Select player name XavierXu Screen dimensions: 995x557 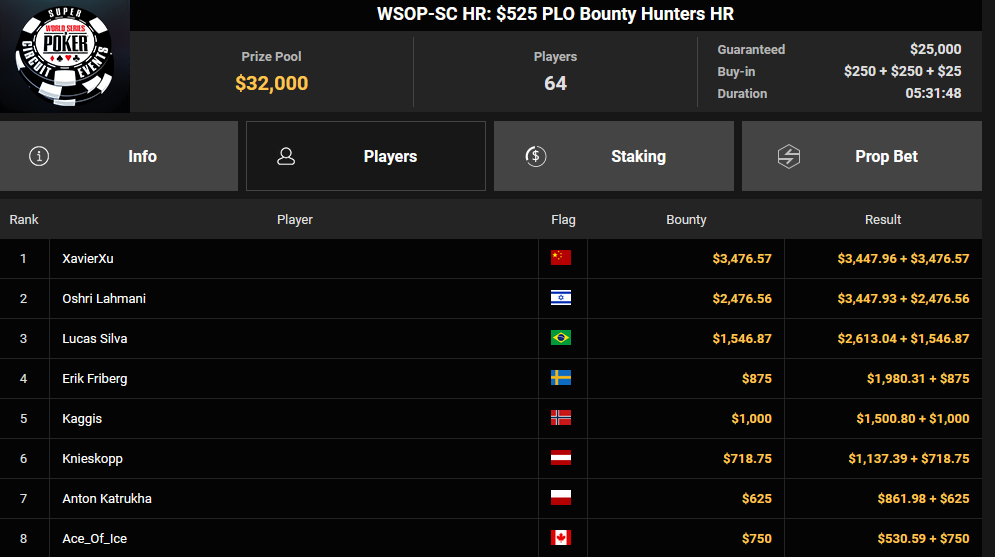[x=90, y=258]
